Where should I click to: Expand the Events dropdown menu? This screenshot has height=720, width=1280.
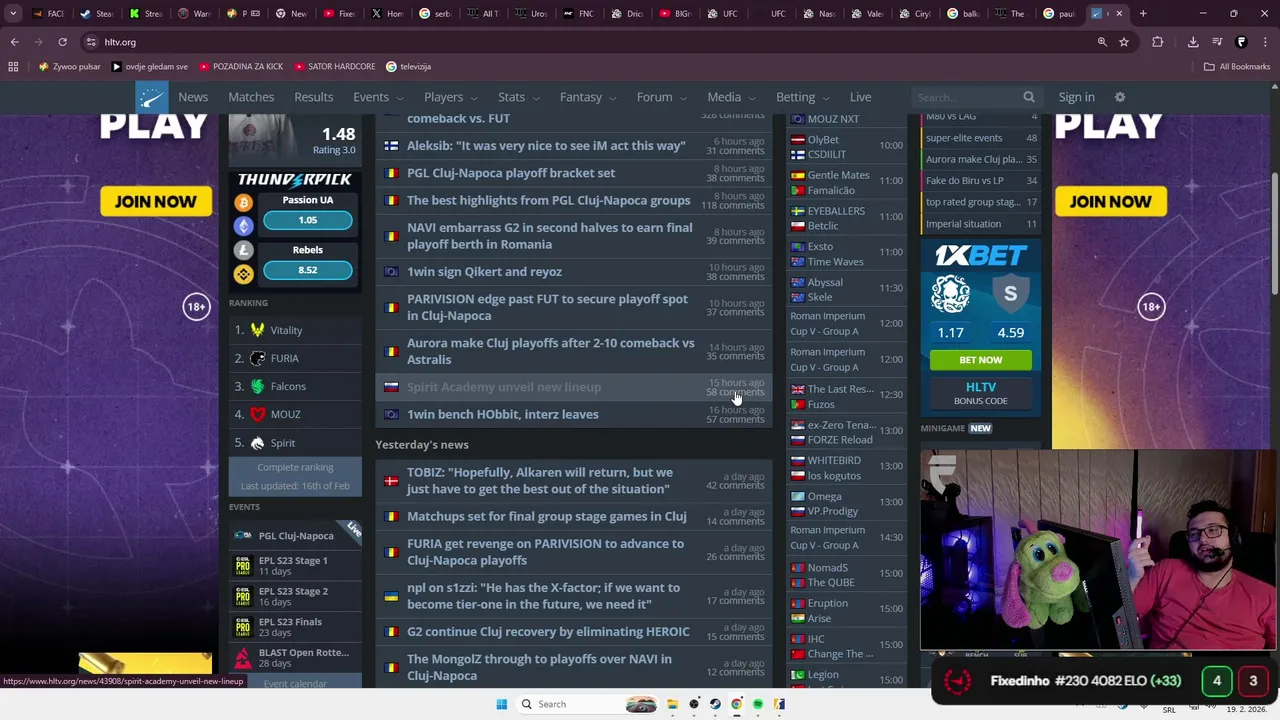click(x=378, y=97)
